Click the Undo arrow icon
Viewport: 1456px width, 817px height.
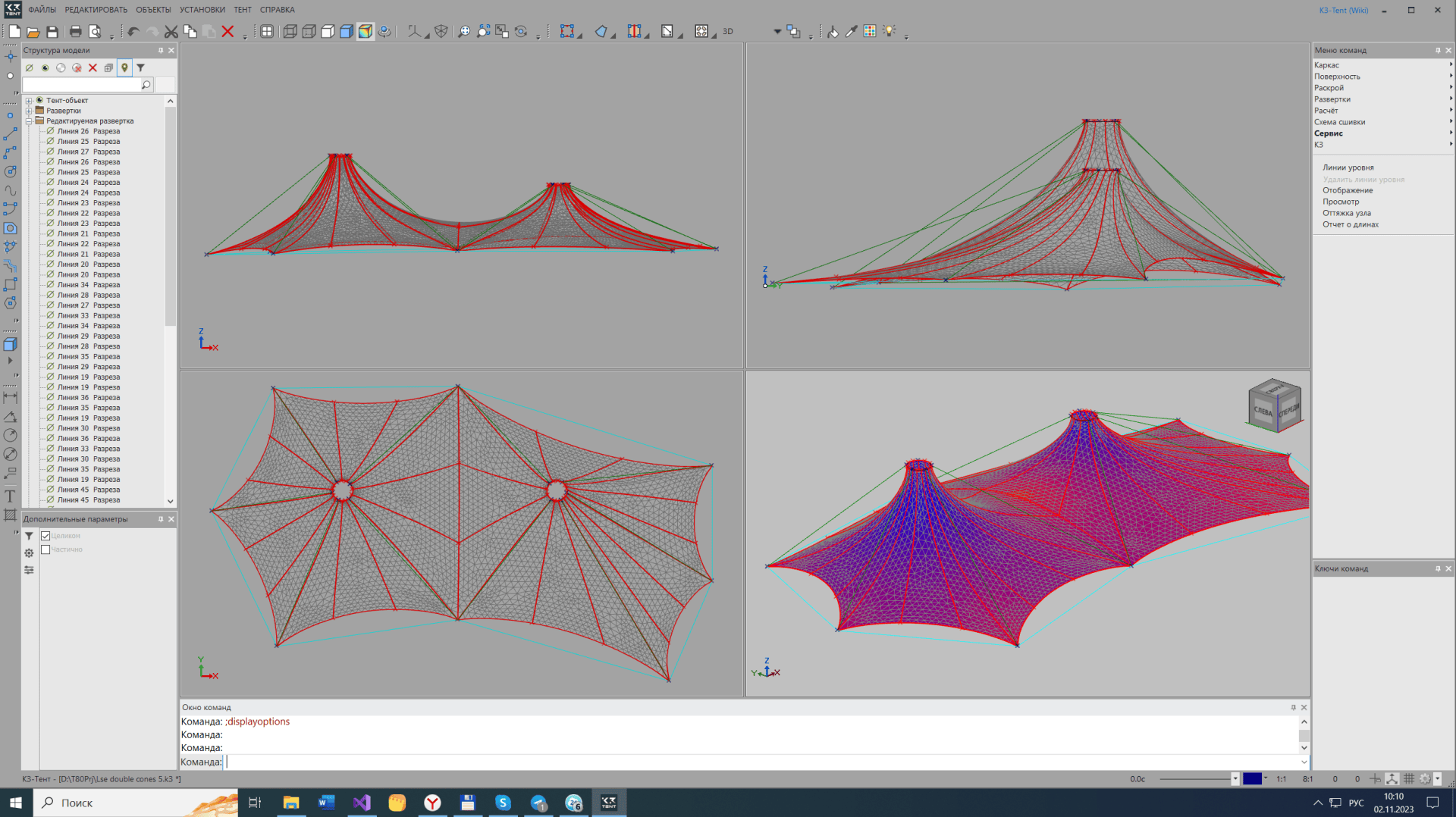[x=133, y=32]
